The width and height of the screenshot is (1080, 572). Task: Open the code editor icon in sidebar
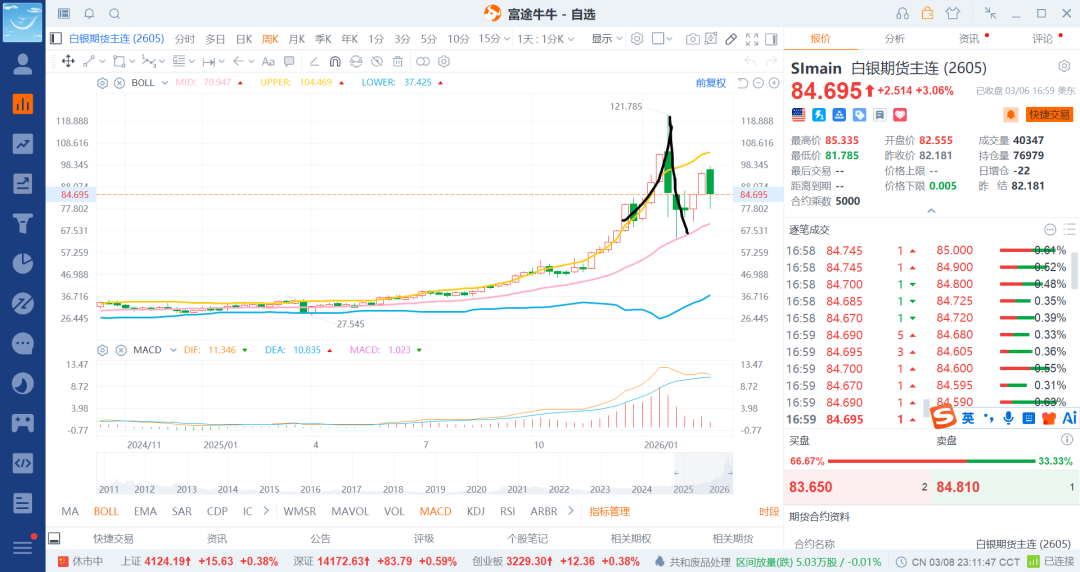pos(23,462)
